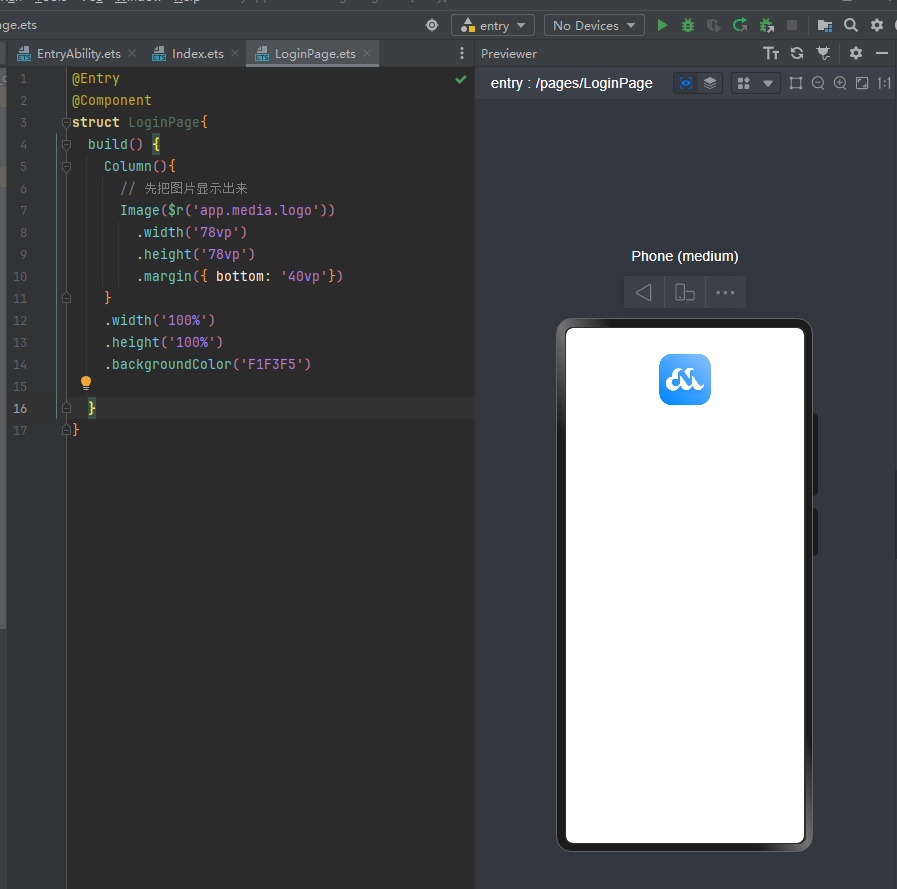Click the locate target icon in toolbar
This screenshot has height=889, width=897.
[432, 25]
